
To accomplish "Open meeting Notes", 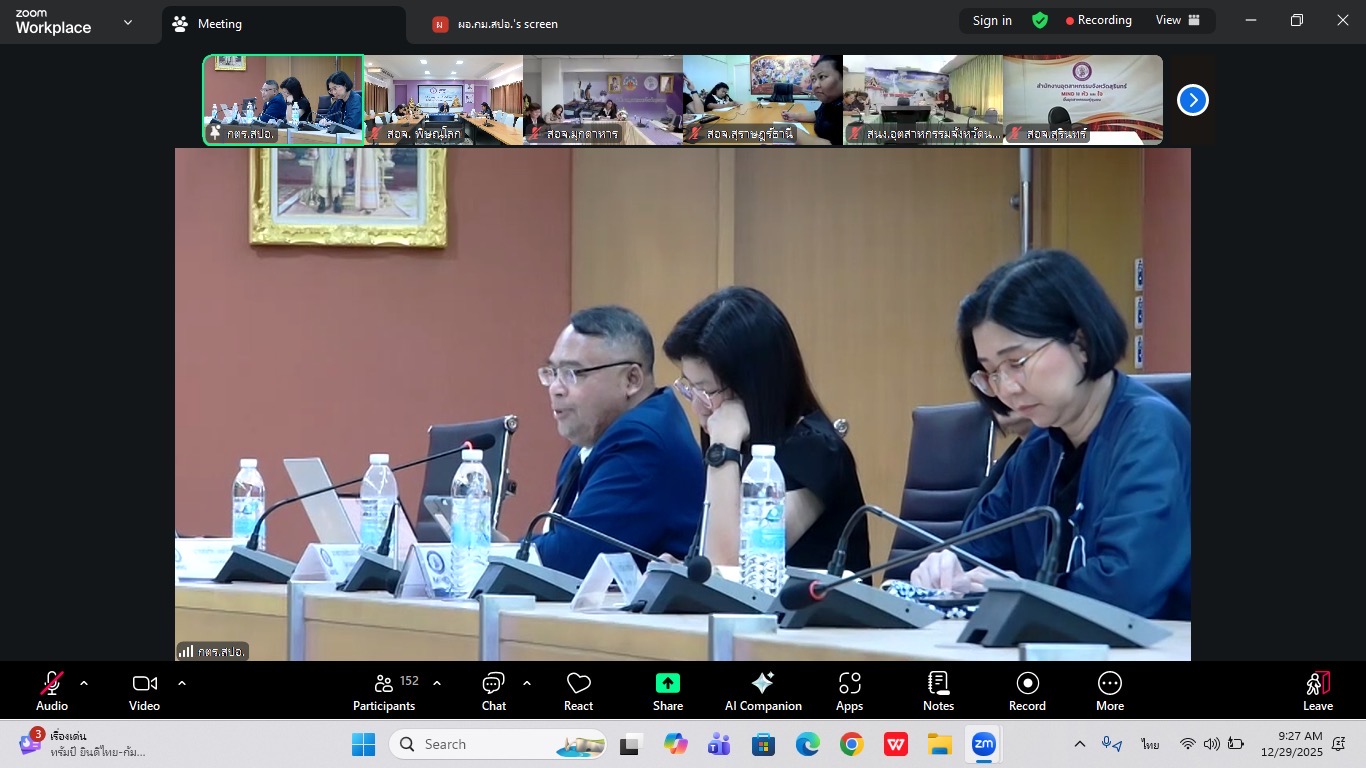I will point(938,691).
